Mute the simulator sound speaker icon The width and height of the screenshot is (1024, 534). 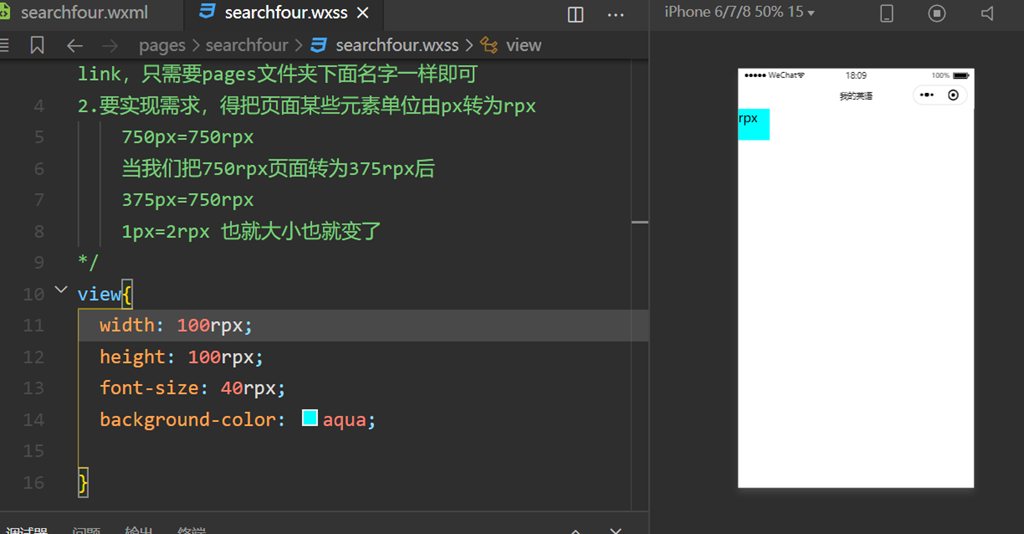[987, 13]
